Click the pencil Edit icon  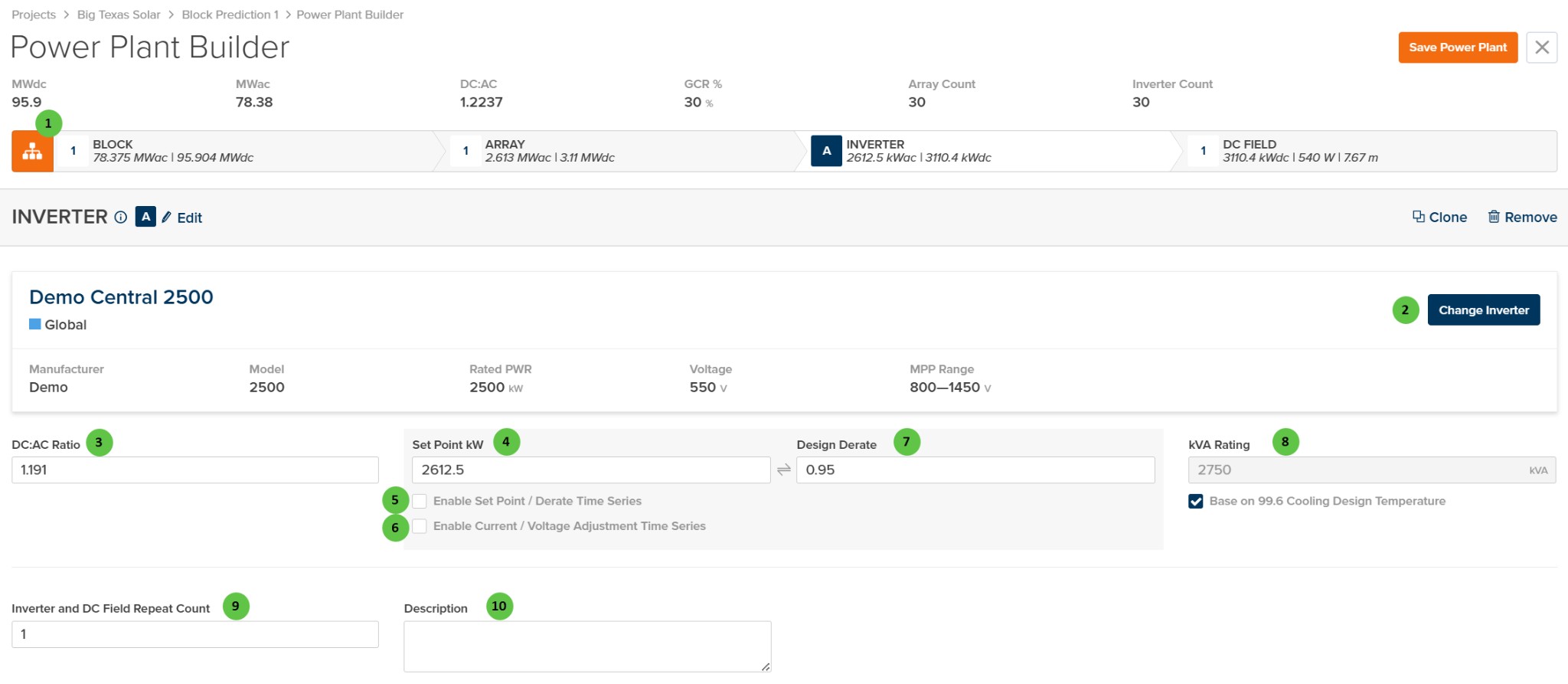click(x=166, y=218)
